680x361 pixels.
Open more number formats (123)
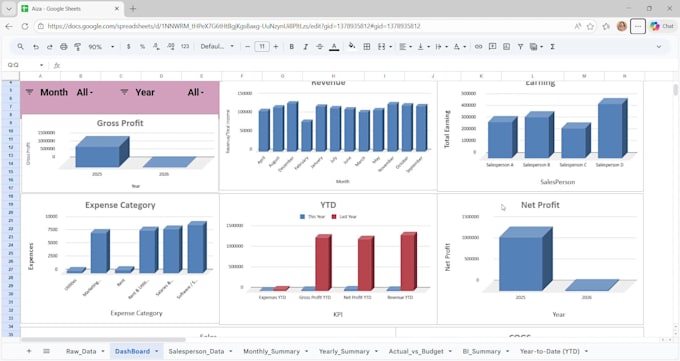click(x=185, y=46)
